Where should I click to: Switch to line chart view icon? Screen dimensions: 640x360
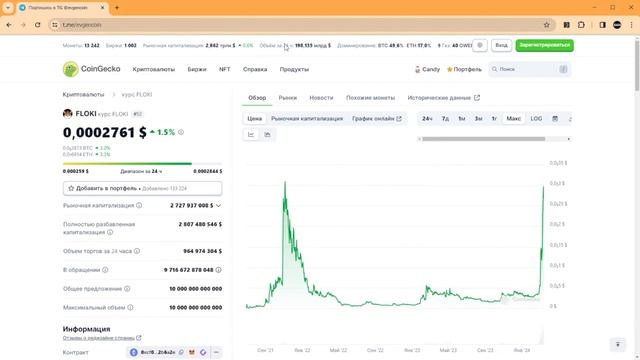[251, 134]
